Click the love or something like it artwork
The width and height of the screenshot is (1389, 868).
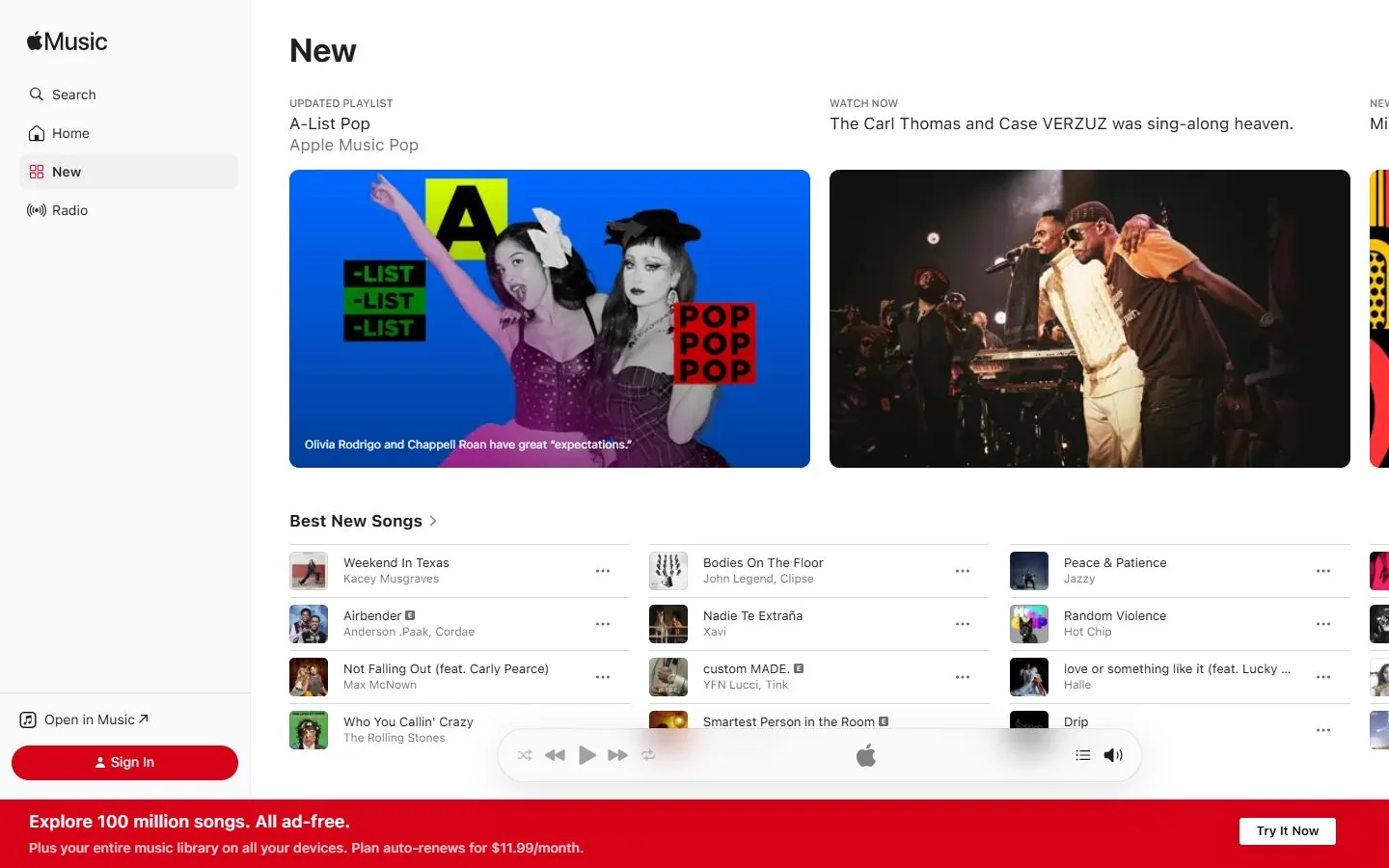(1029, 677)
